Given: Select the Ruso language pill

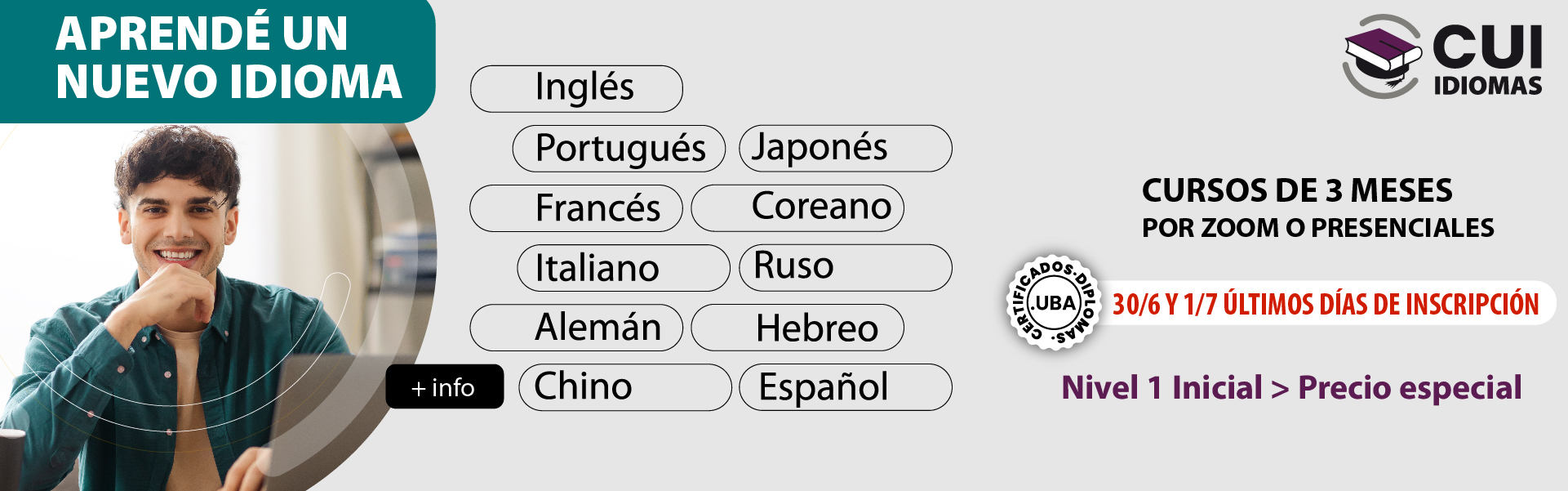Looking at the screenshot, I should [846, 268].
